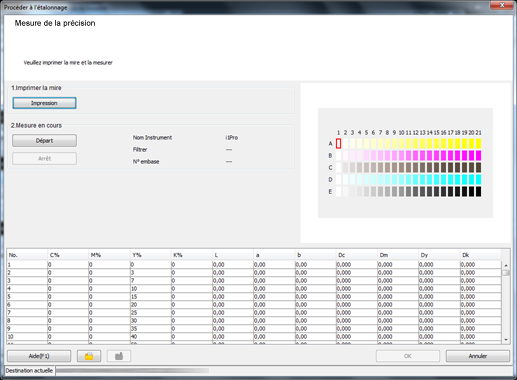Close the calibration dialog window
This screenshot has width=517, height=380.
point(502,5)
